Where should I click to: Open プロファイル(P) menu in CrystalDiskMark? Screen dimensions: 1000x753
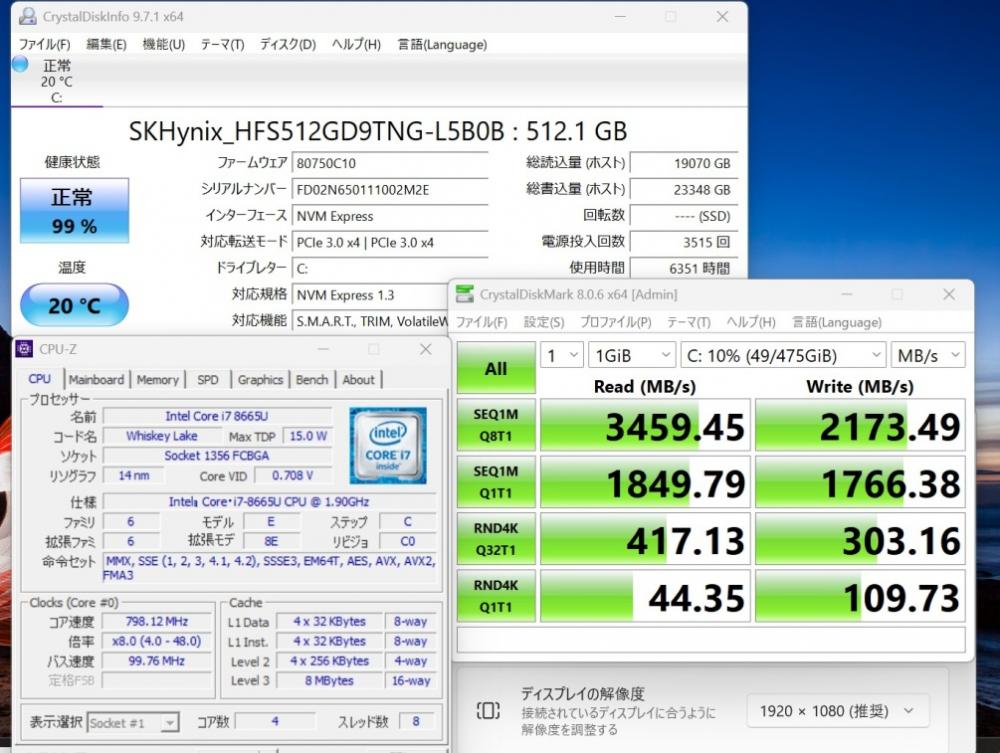615,322
